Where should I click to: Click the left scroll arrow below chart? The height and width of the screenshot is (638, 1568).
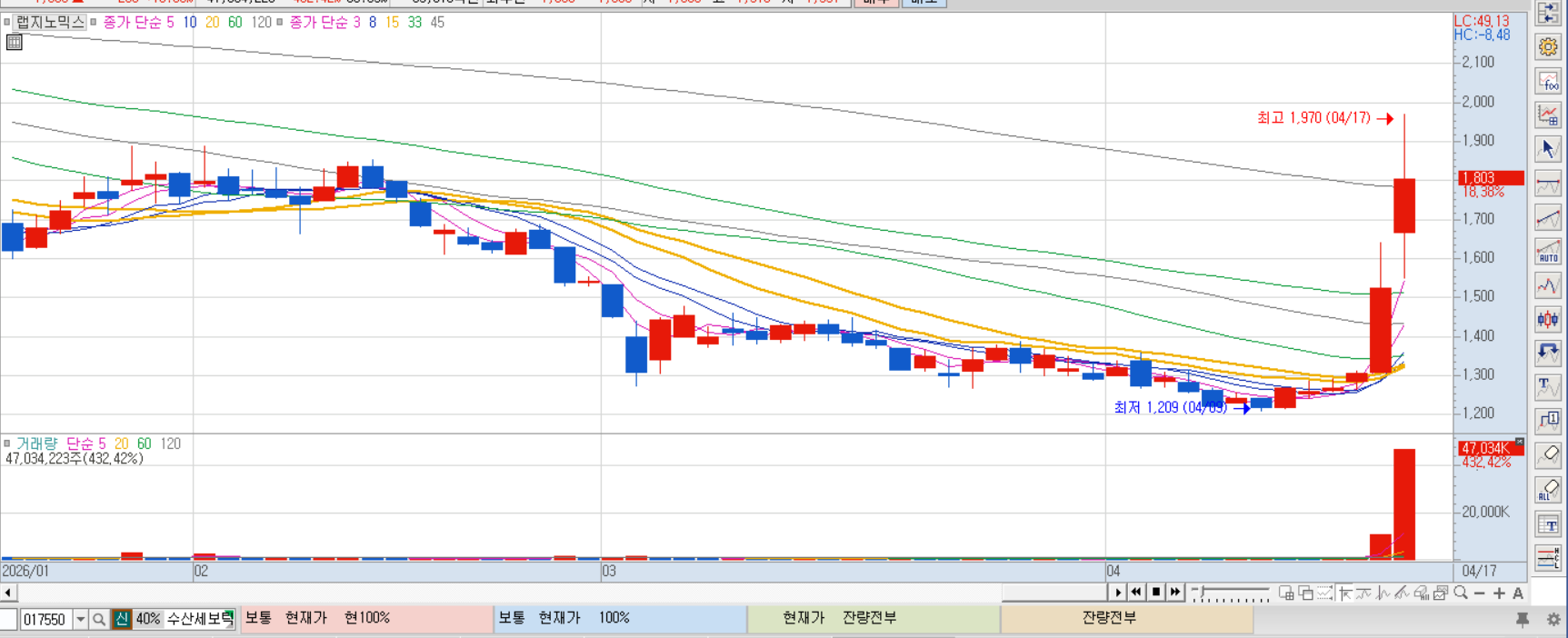pyautogui.click(x=7, y=593)
